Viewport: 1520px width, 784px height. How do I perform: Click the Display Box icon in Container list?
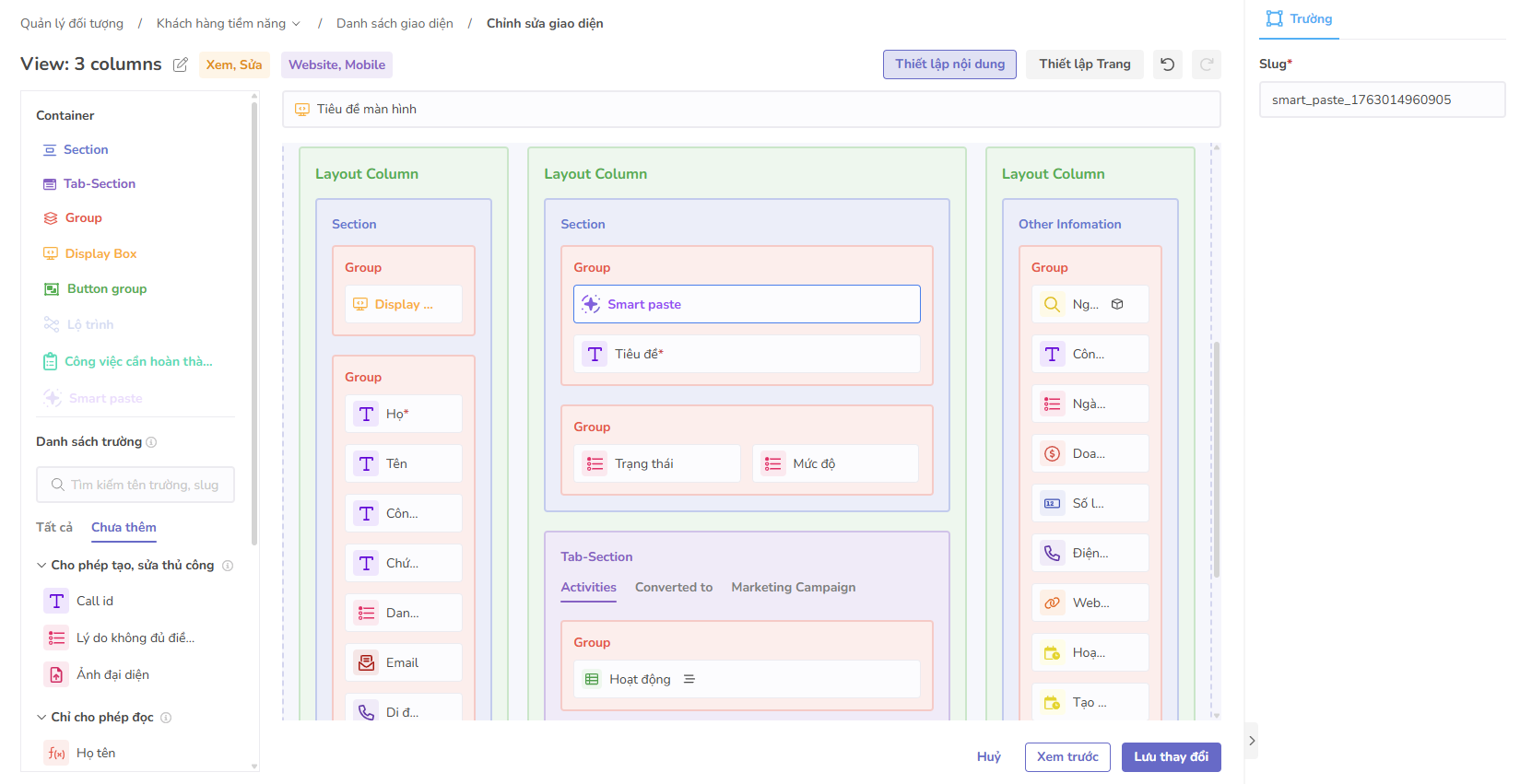pyautogui.click(x=51, y=253)
